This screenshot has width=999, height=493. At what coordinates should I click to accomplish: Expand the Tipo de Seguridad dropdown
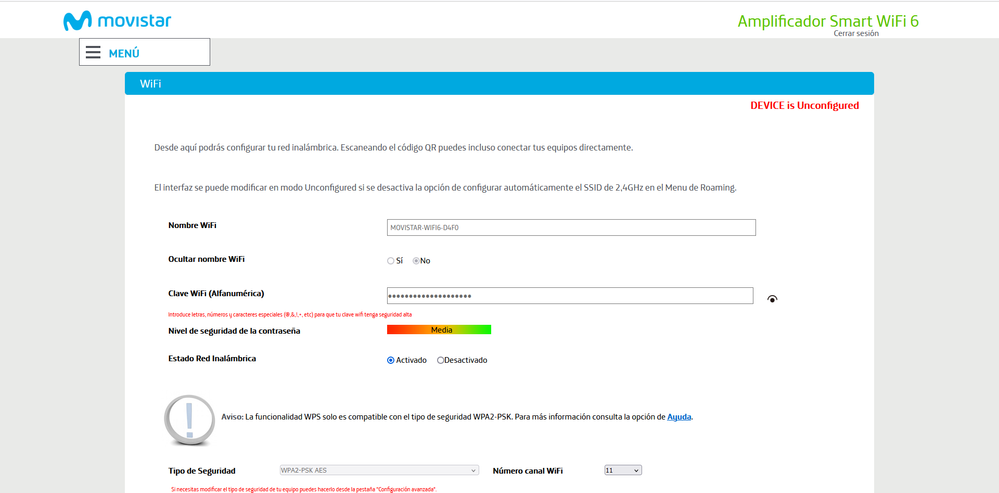[x=379, y=470]
